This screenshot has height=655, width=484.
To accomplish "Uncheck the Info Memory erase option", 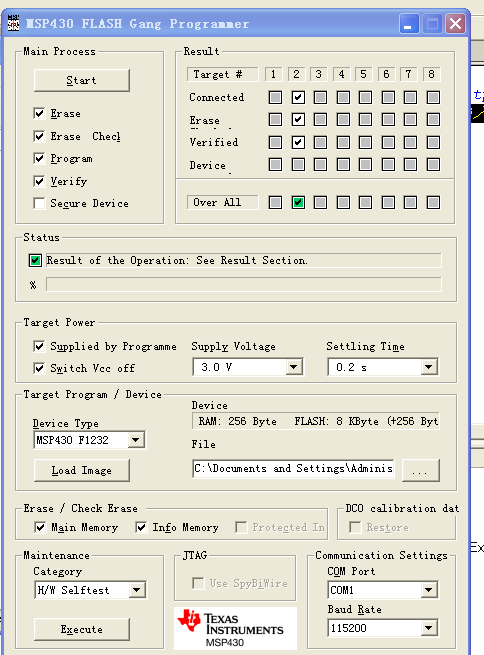I will (x=141, y=527).
